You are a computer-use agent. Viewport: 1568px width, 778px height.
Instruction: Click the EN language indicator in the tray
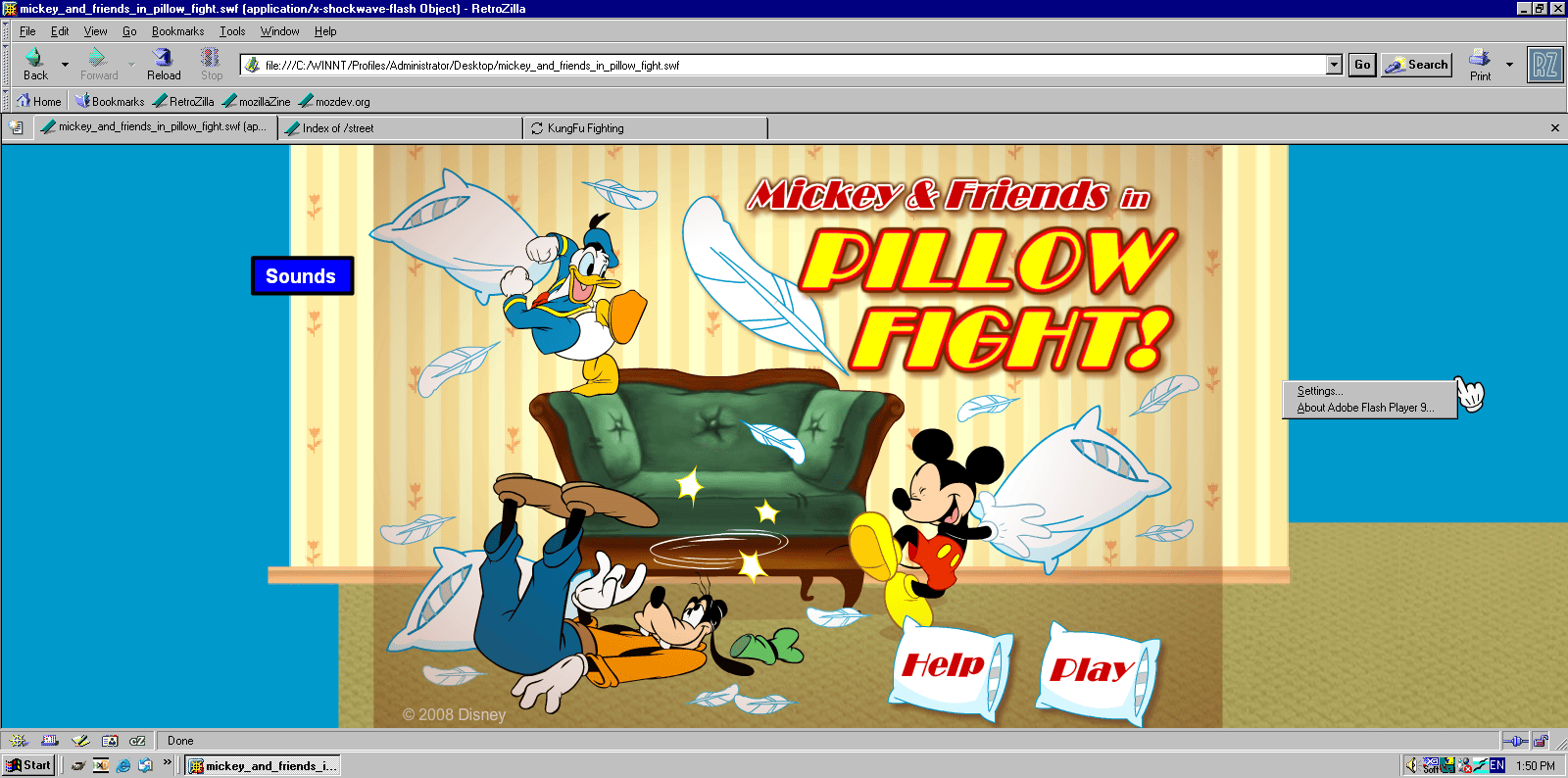pos(1496,765)
